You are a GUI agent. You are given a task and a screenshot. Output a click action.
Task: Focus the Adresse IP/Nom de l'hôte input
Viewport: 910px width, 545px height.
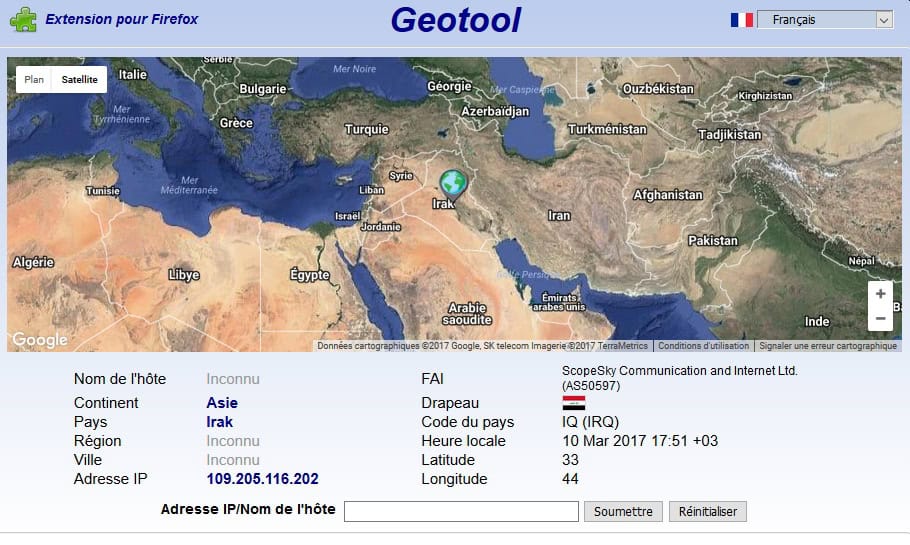(461, 511)
